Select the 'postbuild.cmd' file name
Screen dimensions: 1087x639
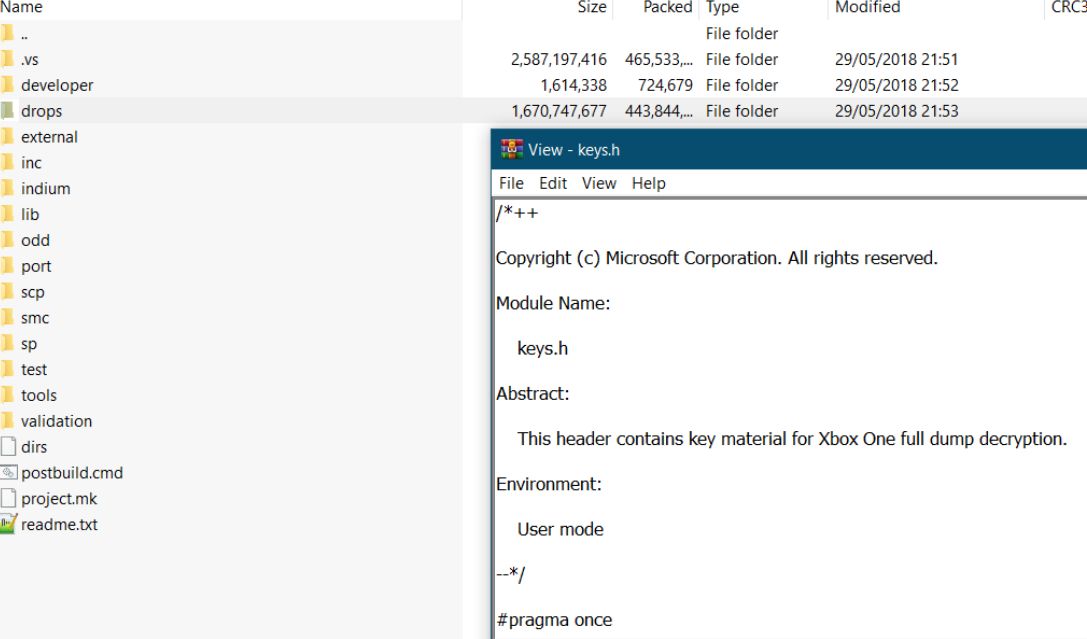(x=72, y=473)
